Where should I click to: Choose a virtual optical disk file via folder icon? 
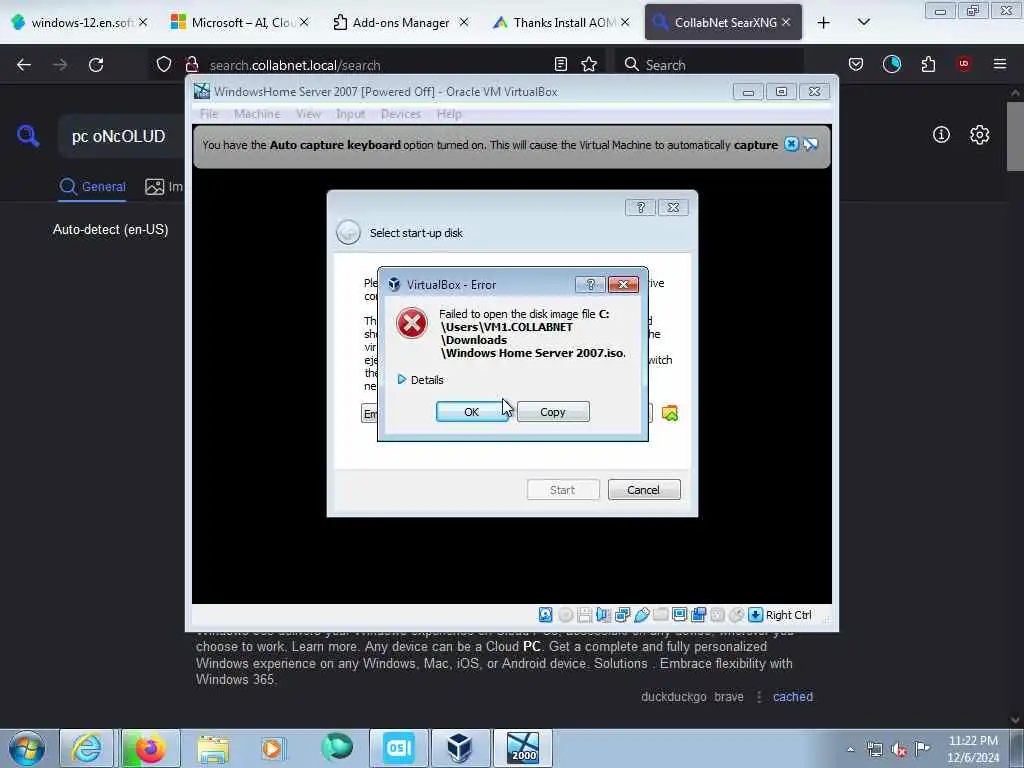click(669, 413)
